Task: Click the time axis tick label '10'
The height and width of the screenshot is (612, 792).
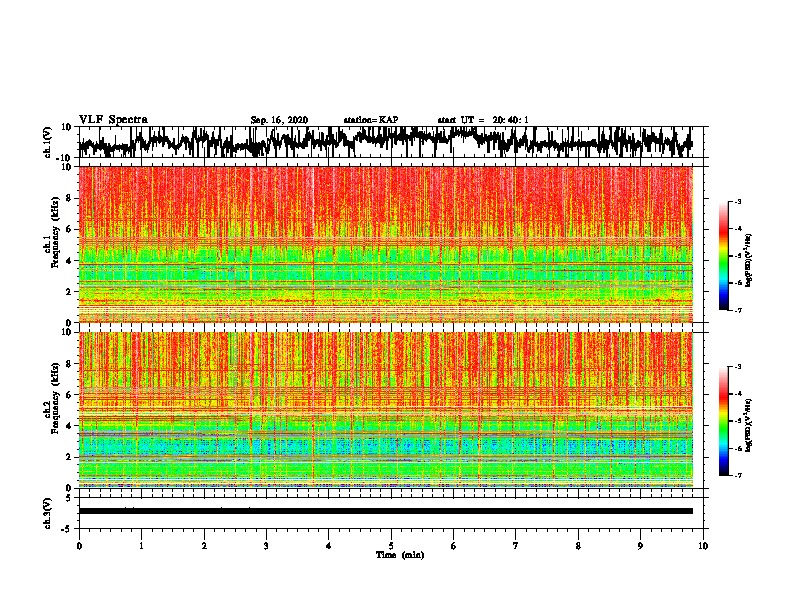Action: pos(703,546)
